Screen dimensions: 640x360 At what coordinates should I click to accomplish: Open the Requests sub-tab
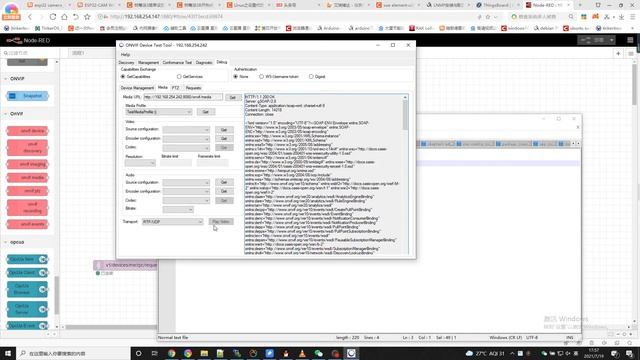click(193, 88)
